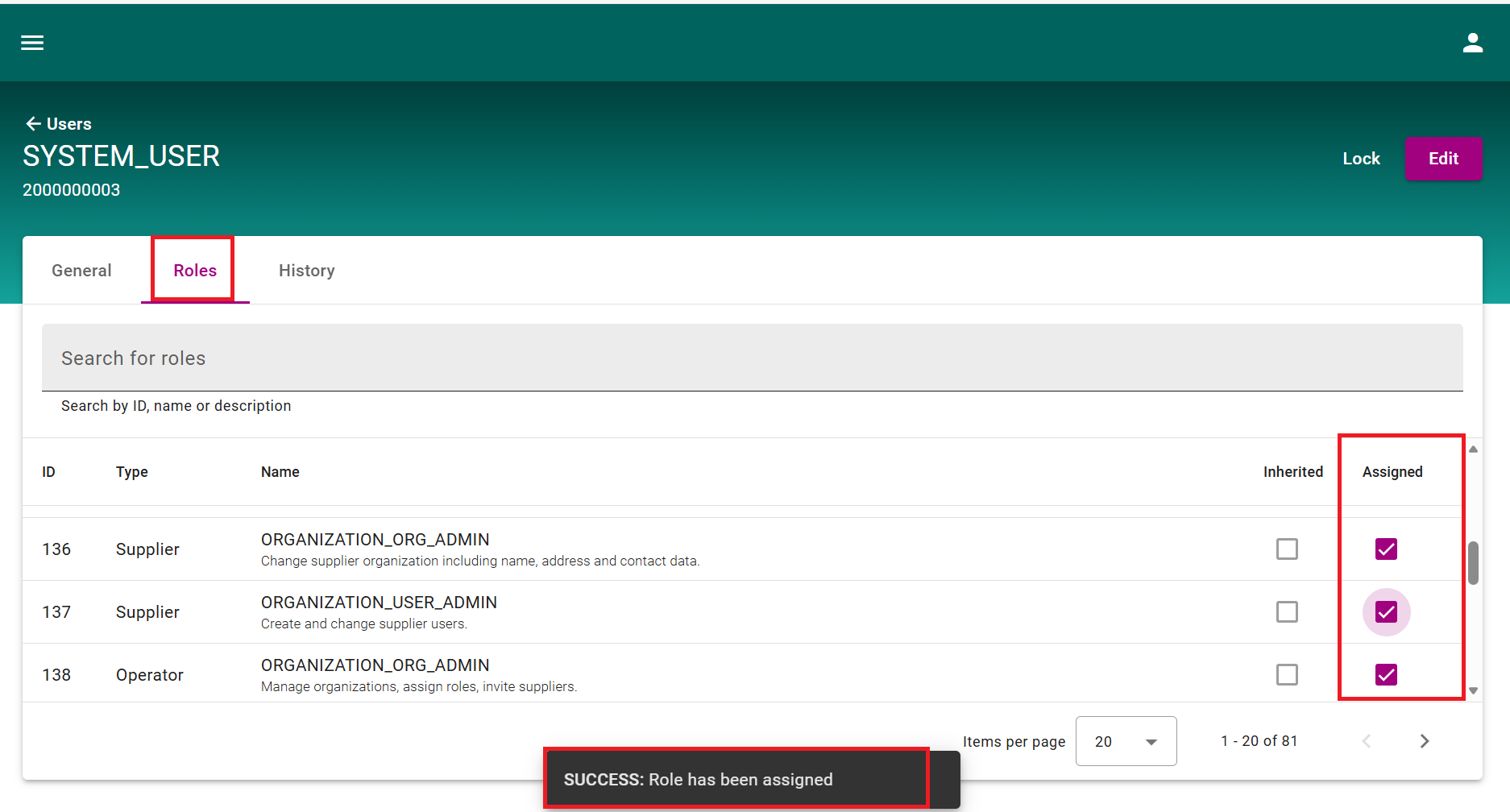Click the Lock button

(x=1361, y=159)
